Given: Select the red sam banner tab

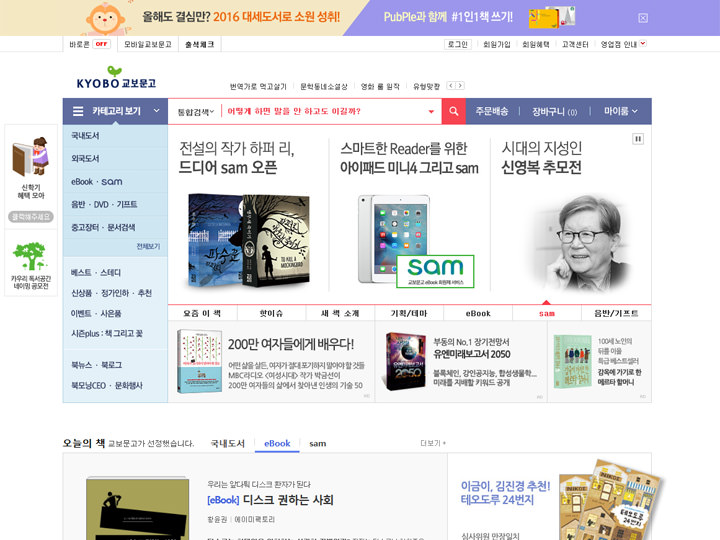Looking at the screenshot, I should pyautogui.click(x=546, y=313).
